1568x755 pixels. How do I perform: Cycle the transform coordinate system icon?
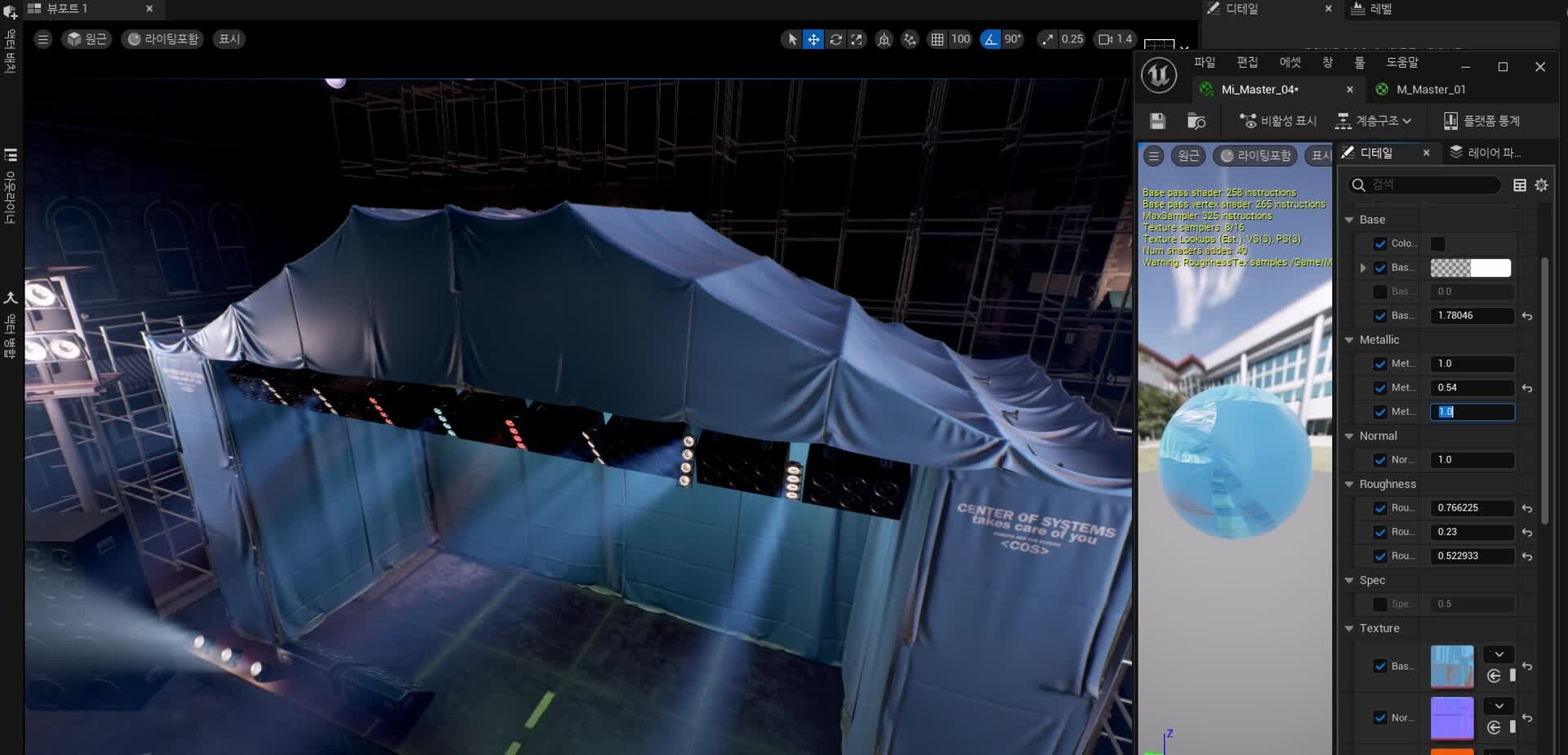pos(884,39)
